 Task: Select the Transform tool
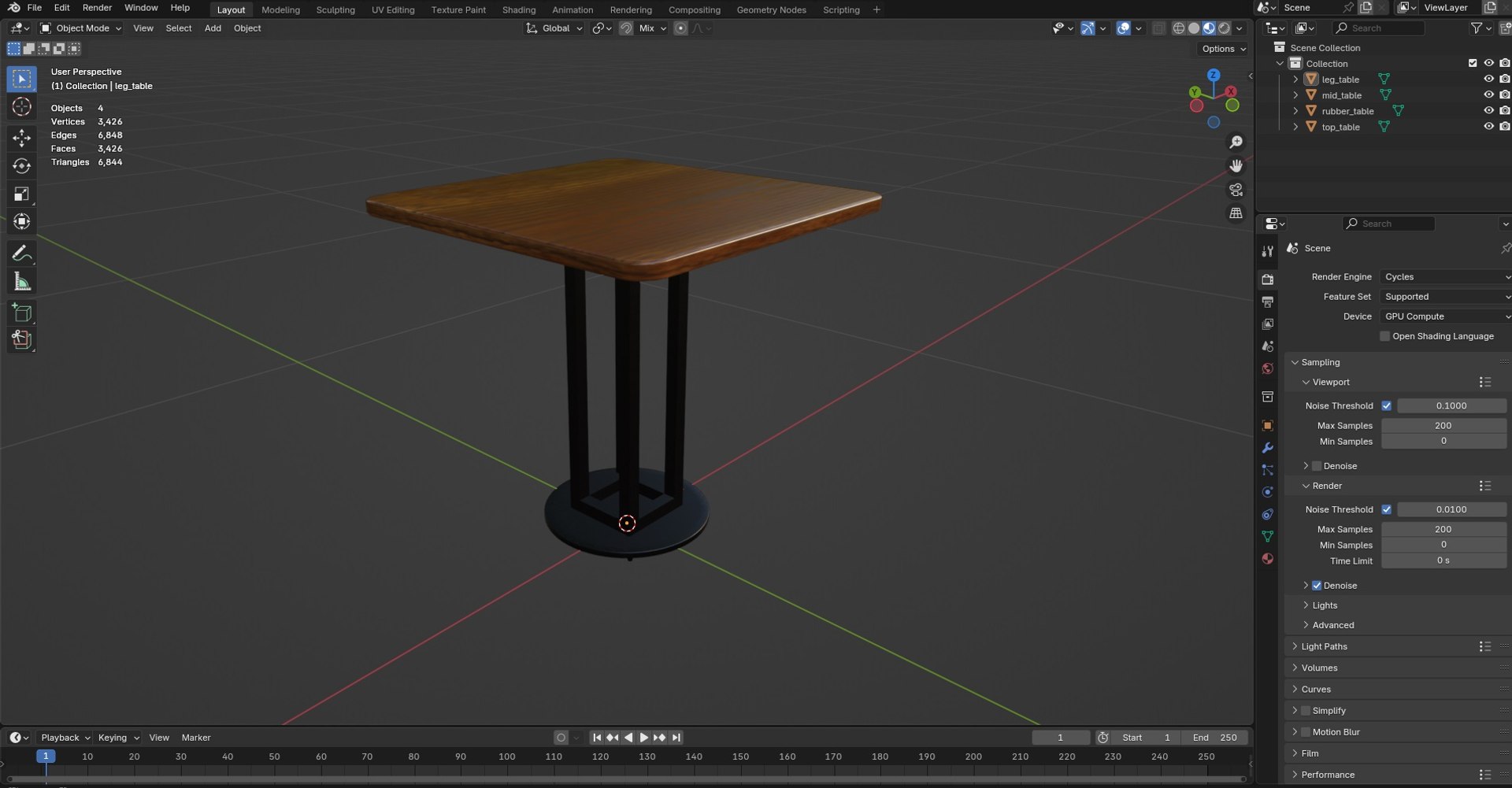click(22, 222)
